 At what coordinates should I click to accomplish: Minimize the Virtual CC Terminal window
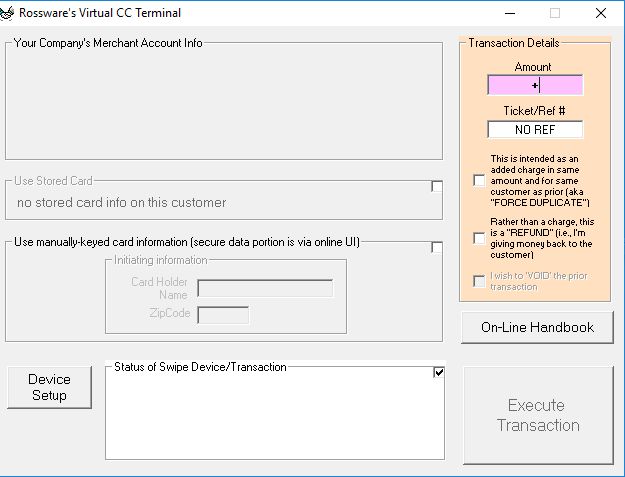510,13
